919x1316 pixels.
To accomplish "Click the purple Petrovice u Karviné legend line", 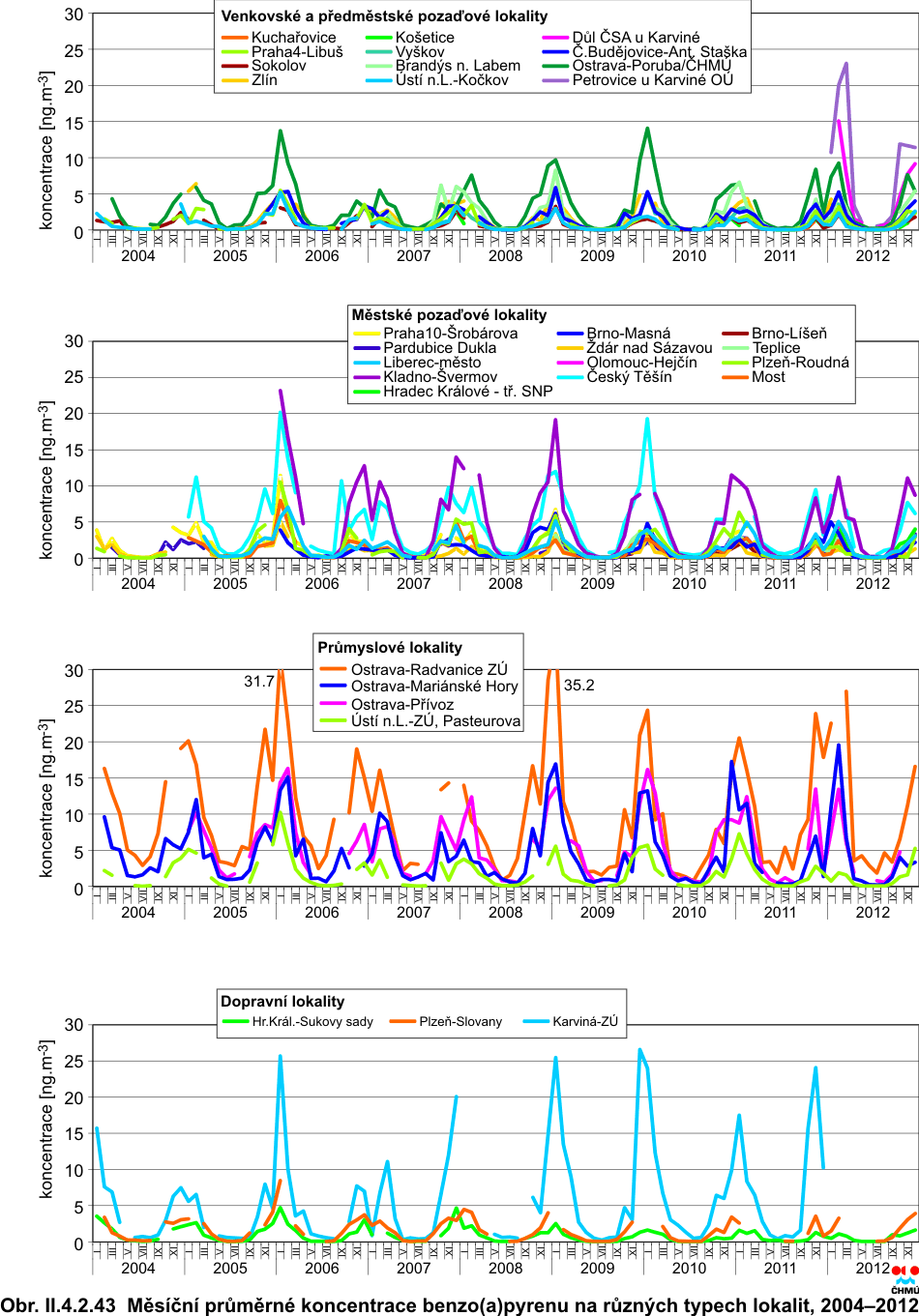I will coord(555,80).
